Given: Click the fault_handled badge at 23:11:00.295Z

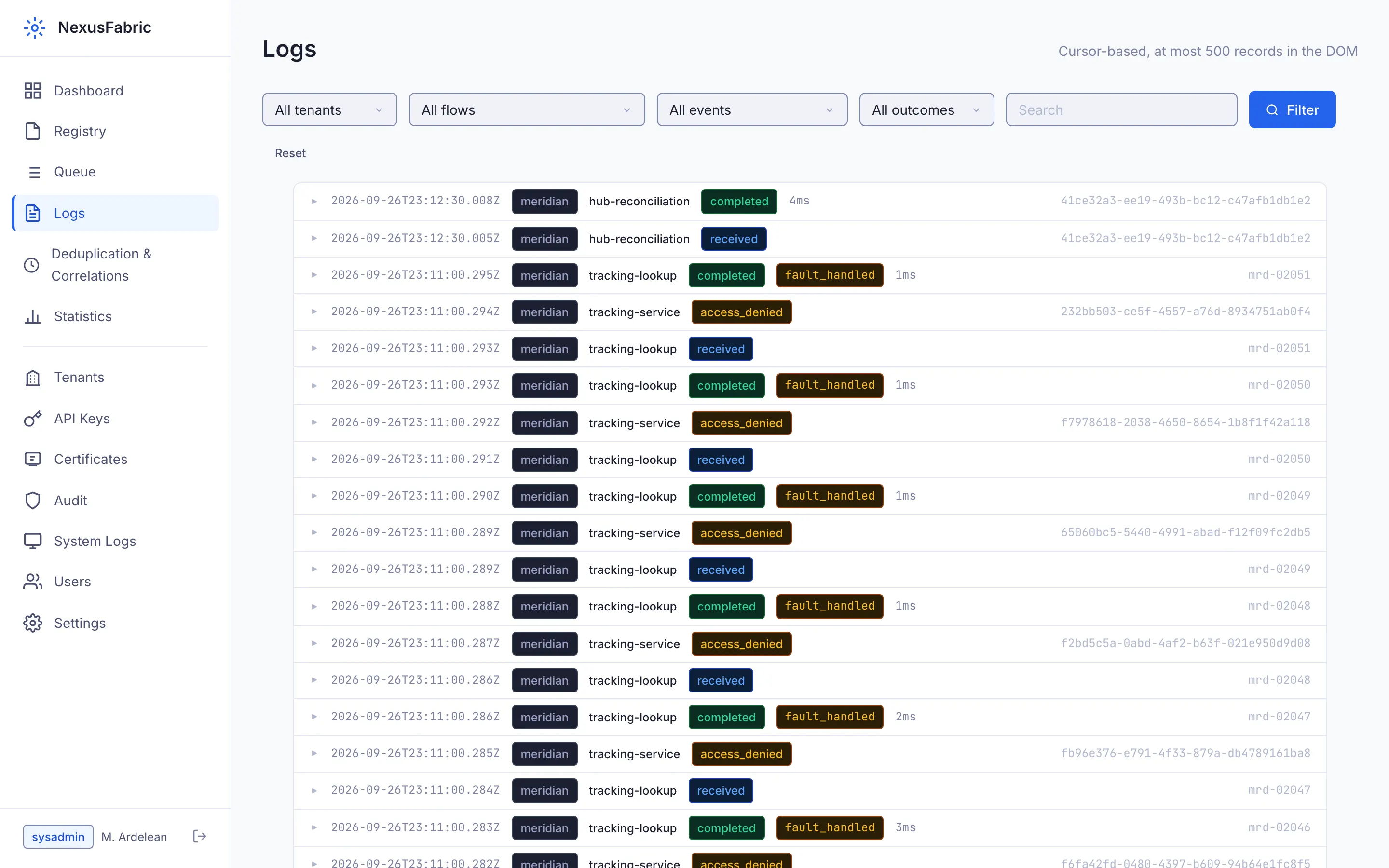Looking at the screenshot, I should pos(830,275).
